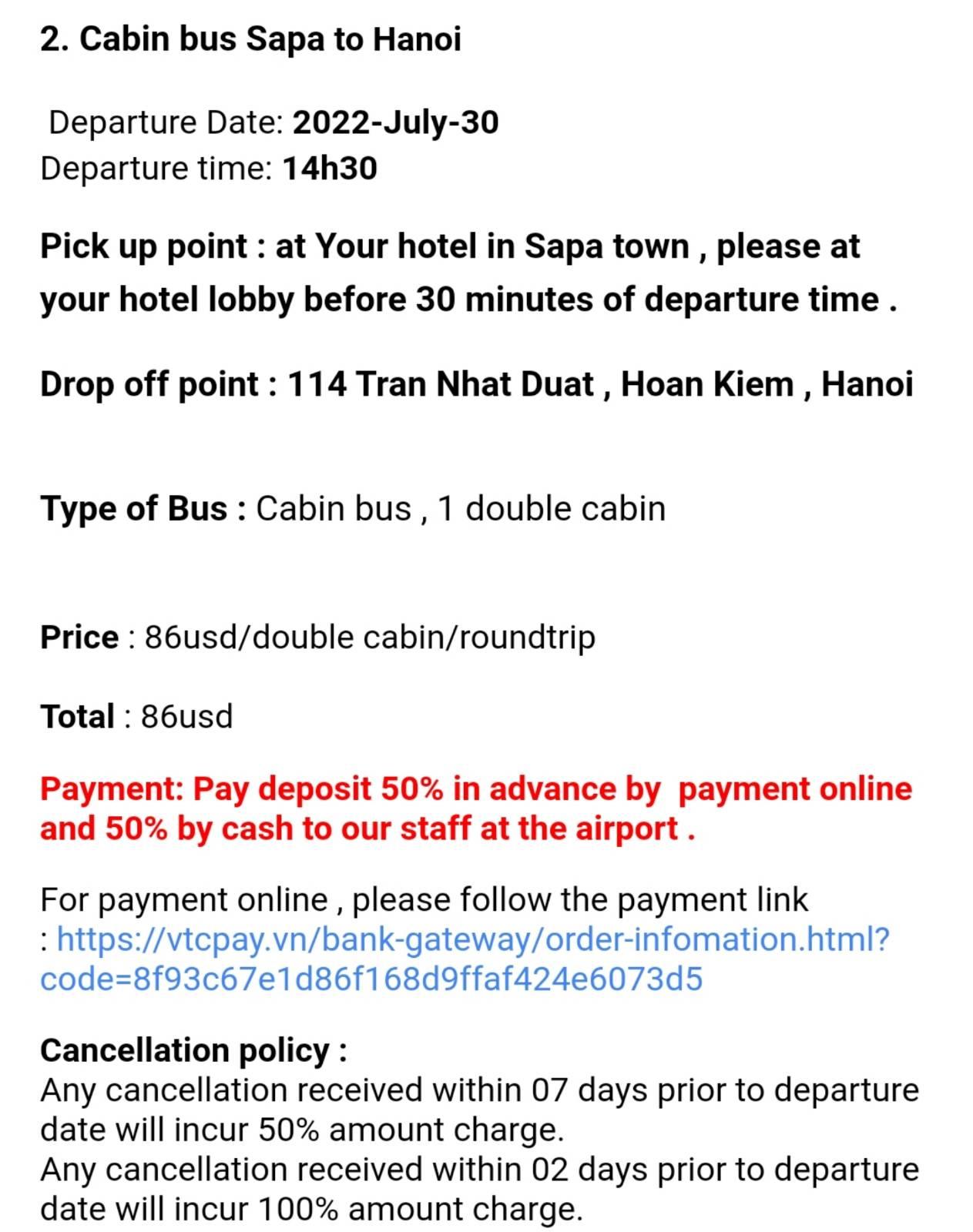This screenshot has height=1232, width=973.
Task: Click the "Cabin bus Sapa to Hanoi" heading
Action: (x=251, y=39)
